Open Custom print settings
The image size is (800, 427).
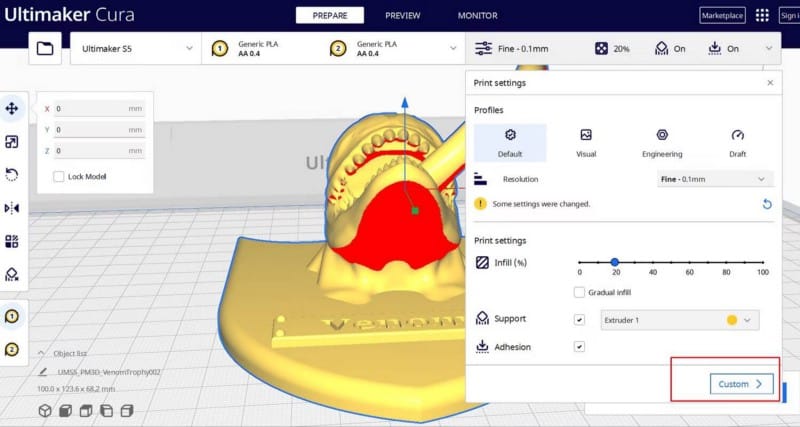[741, 384]
